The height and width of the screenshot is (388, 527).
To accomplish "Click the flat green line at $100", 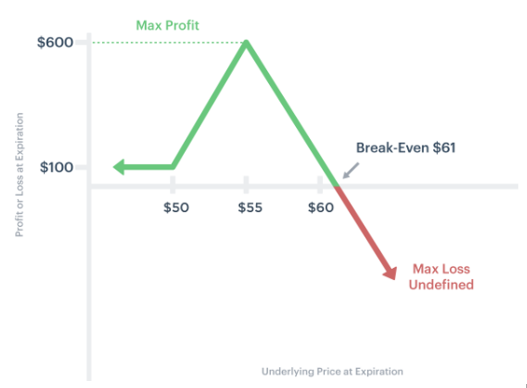I will click(x=148, y=167).
